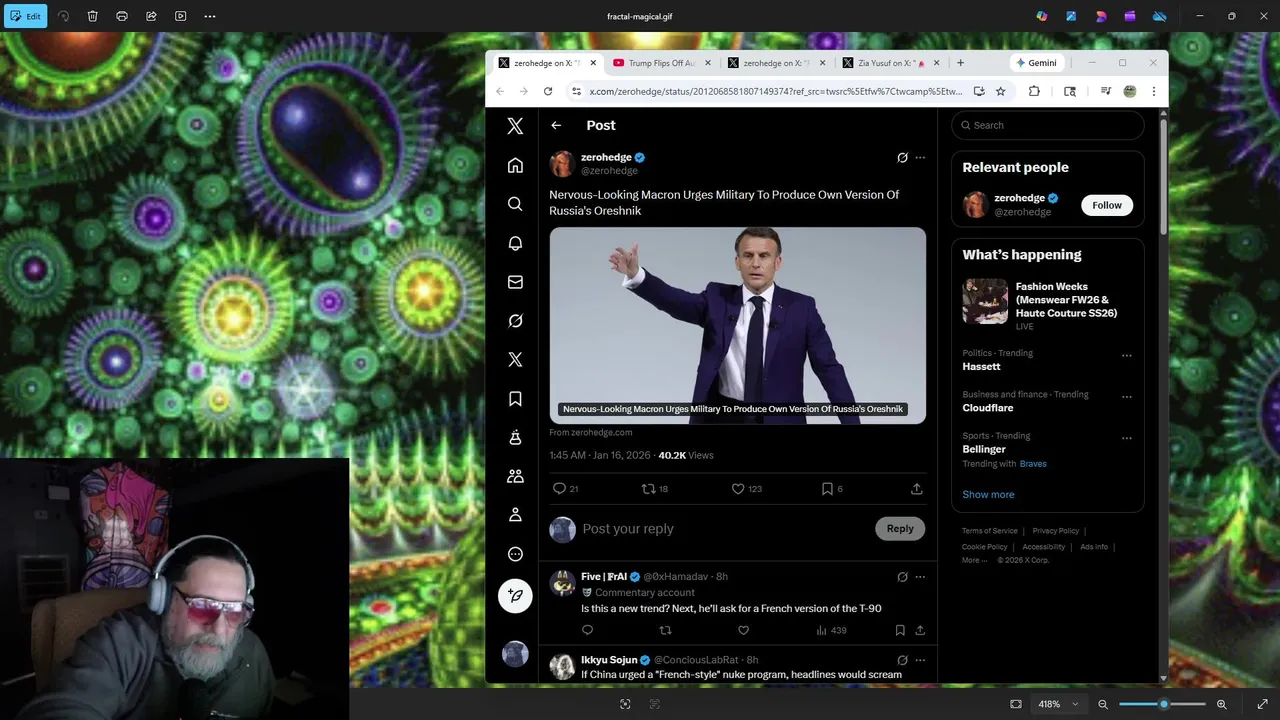Screen dimensions: 1280x720
Task: Compose a new post with the feather button
Action: pyautogui.click(x=515, y=595)
